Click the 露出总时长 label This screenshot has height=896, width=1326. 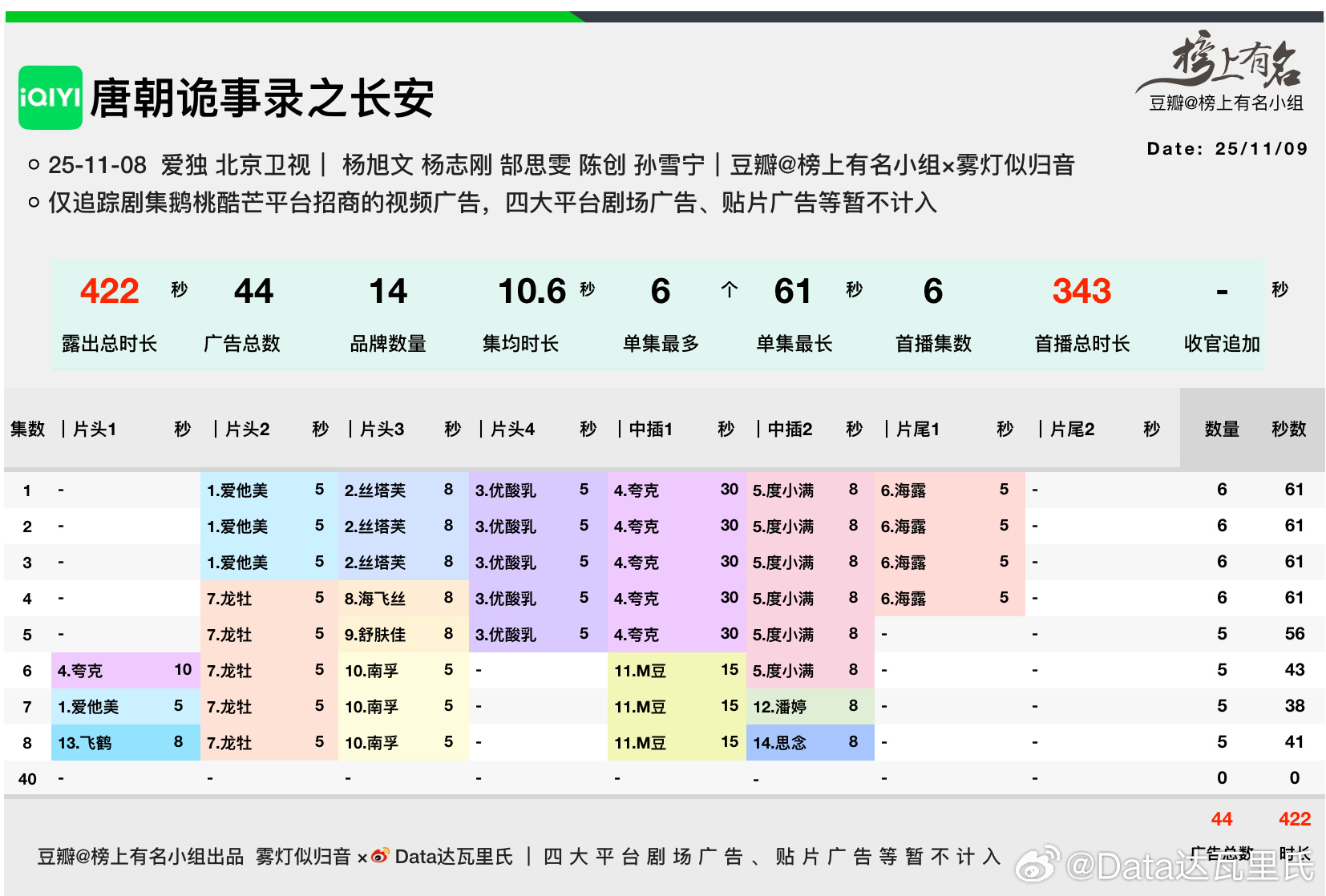pos(110,344)
